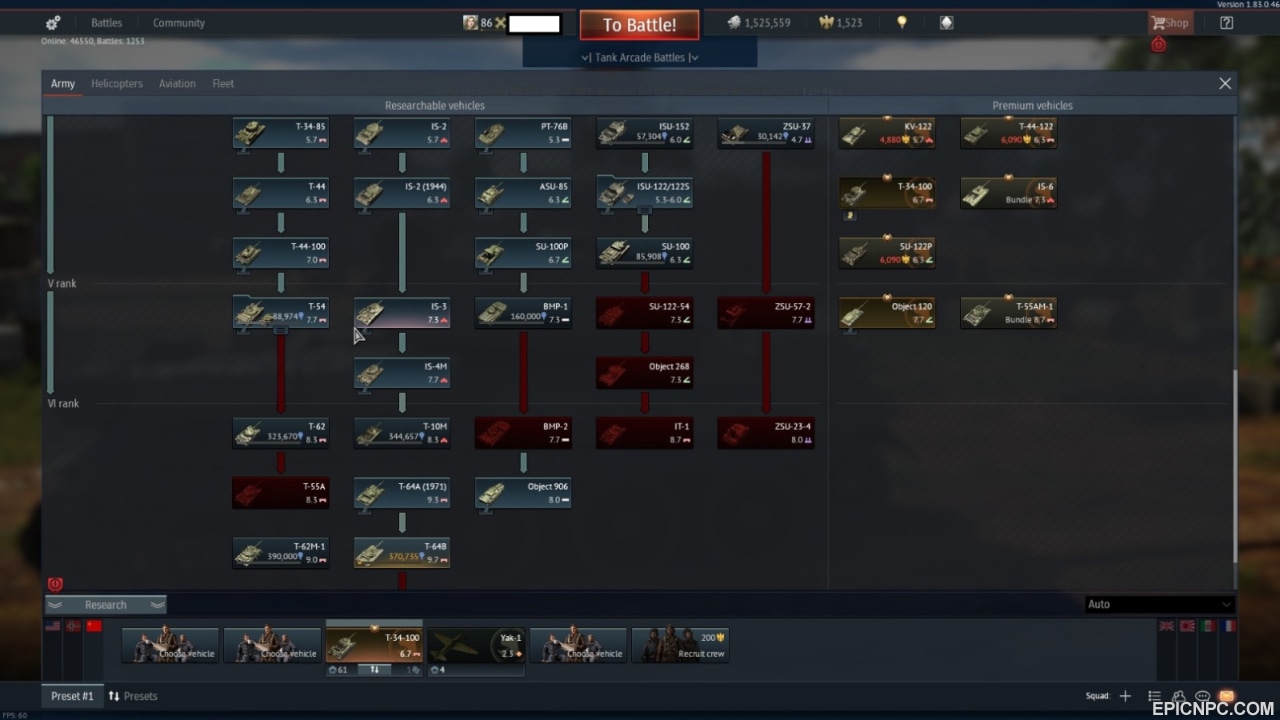Select the Great Britain nation flag
Screen dimensions: 1280x720
(1166, 626)
